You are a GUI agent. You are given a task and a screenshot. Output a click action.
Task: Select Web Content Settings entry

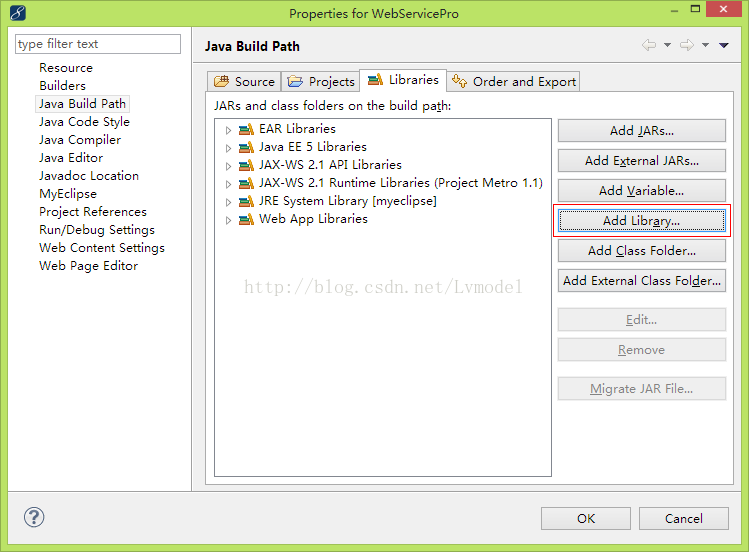(x=102, y=248)
